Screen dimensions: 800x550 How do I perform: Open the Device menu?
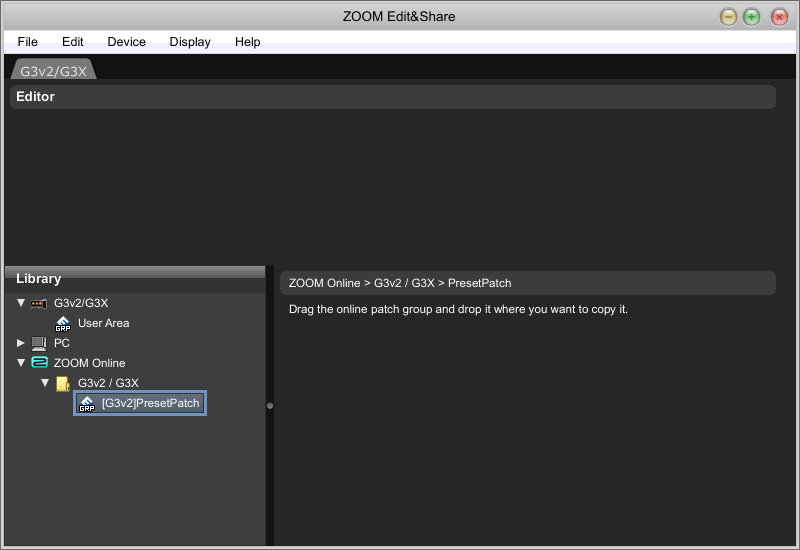point(127,42)
